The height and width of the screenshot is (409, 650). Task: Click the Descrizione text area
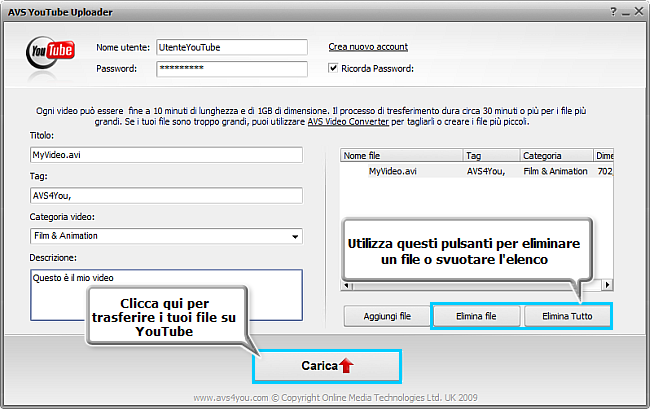[x=166, y=295]
